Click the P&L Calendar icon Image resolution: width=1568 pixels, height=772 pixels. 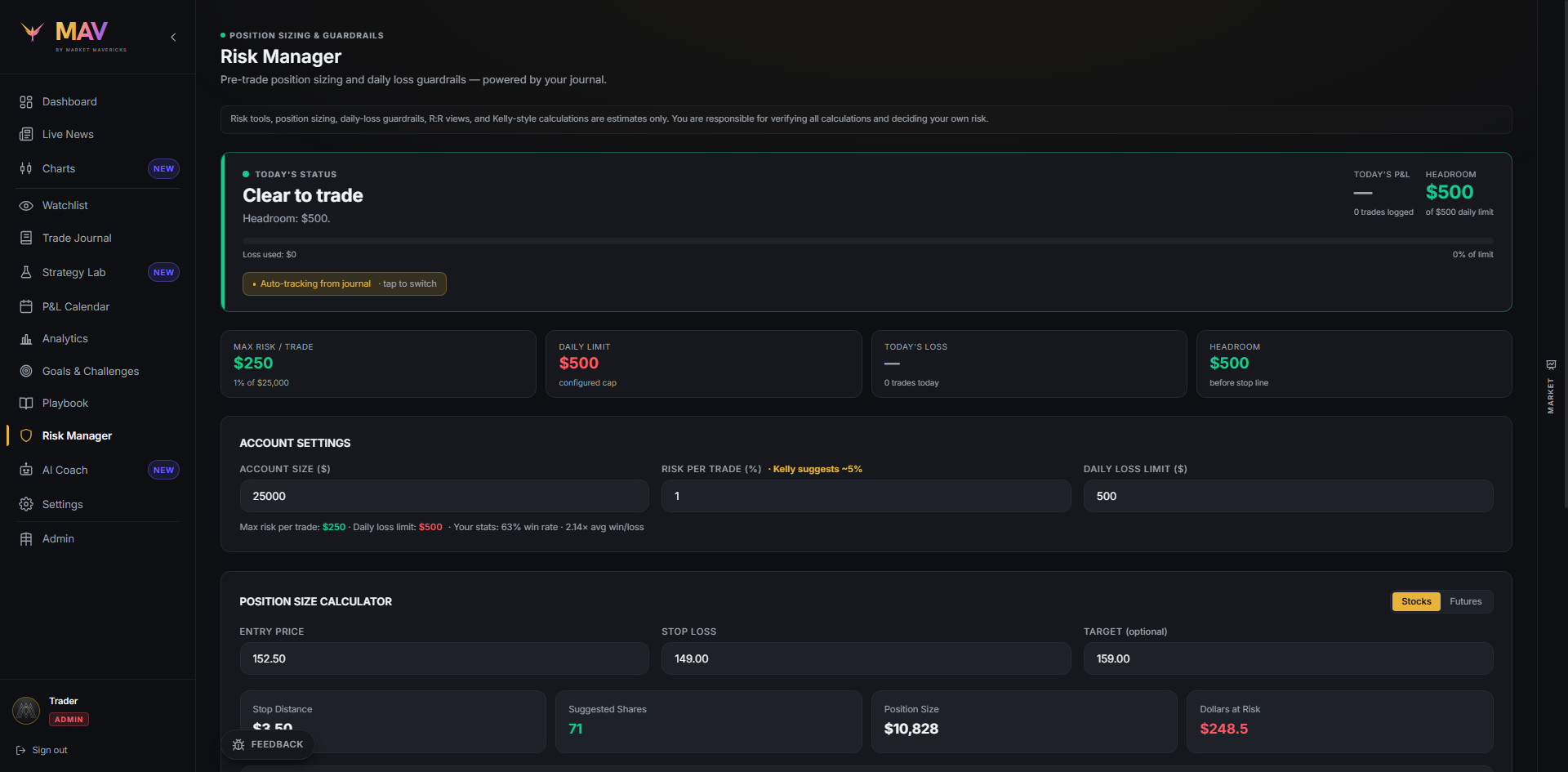click(26, 307)
